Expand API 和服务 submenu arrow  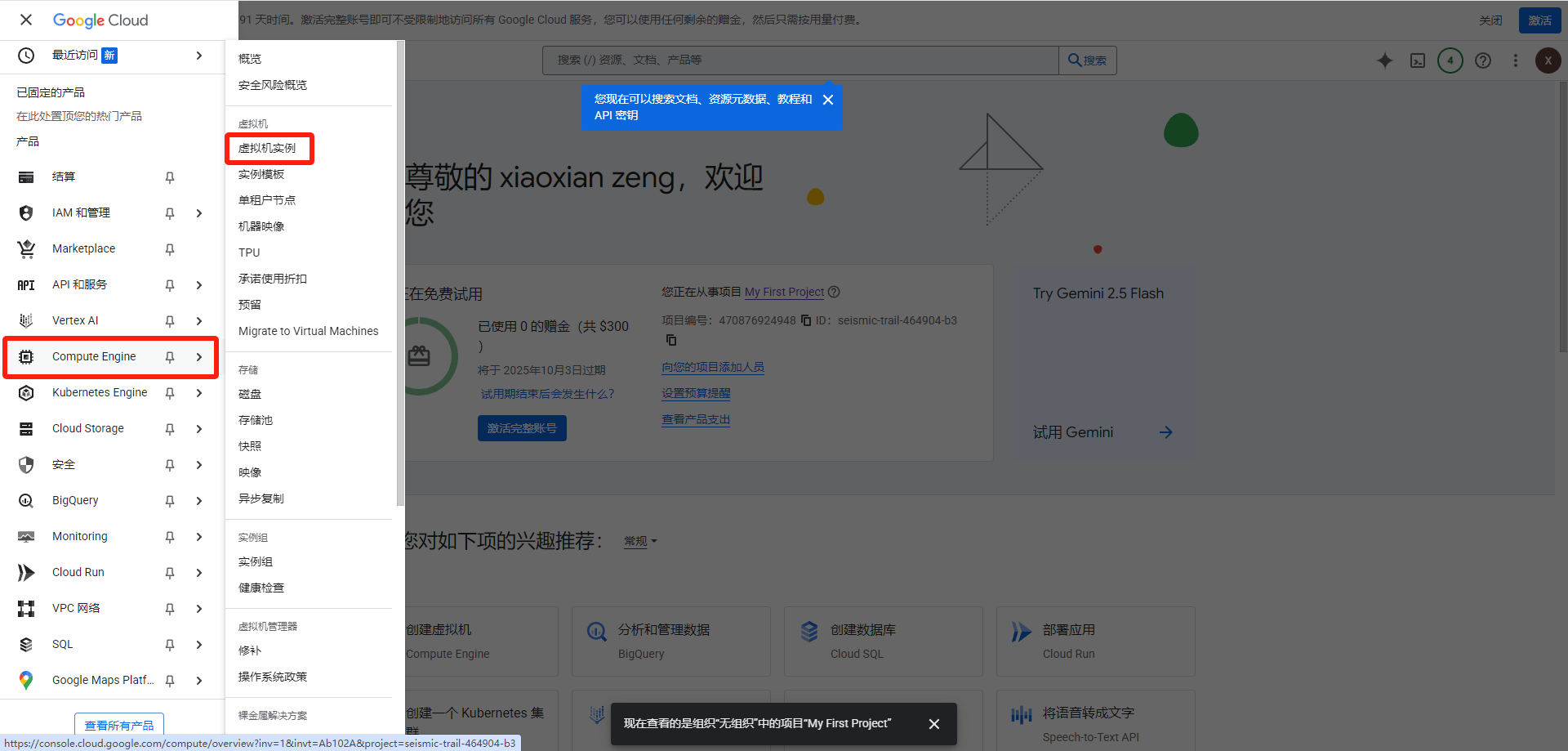199,285
